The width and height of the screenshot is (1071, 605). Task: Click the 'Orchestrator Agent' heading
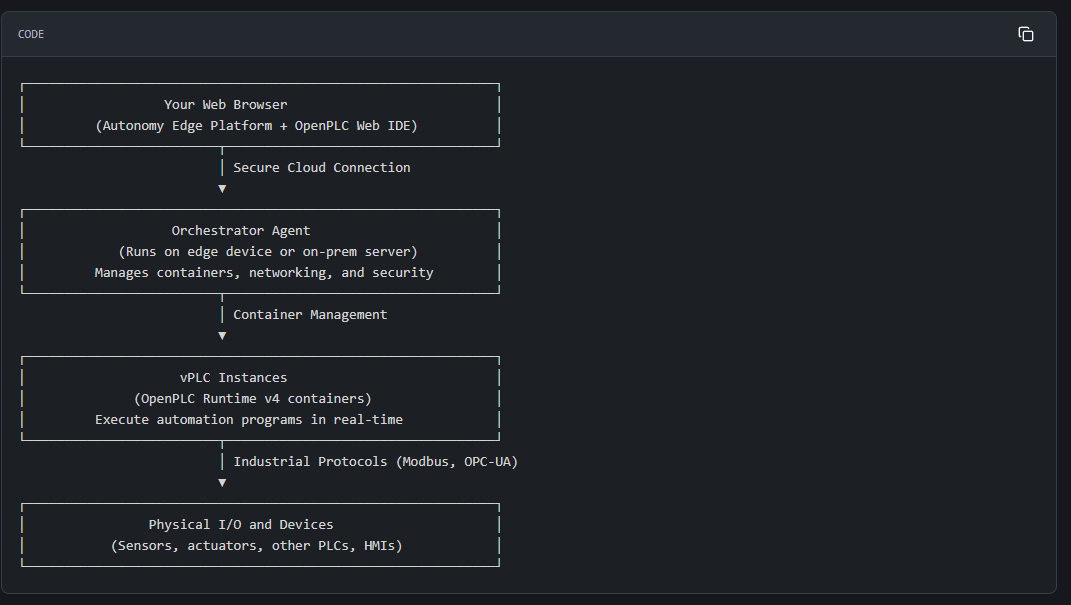tap(241, 231)
